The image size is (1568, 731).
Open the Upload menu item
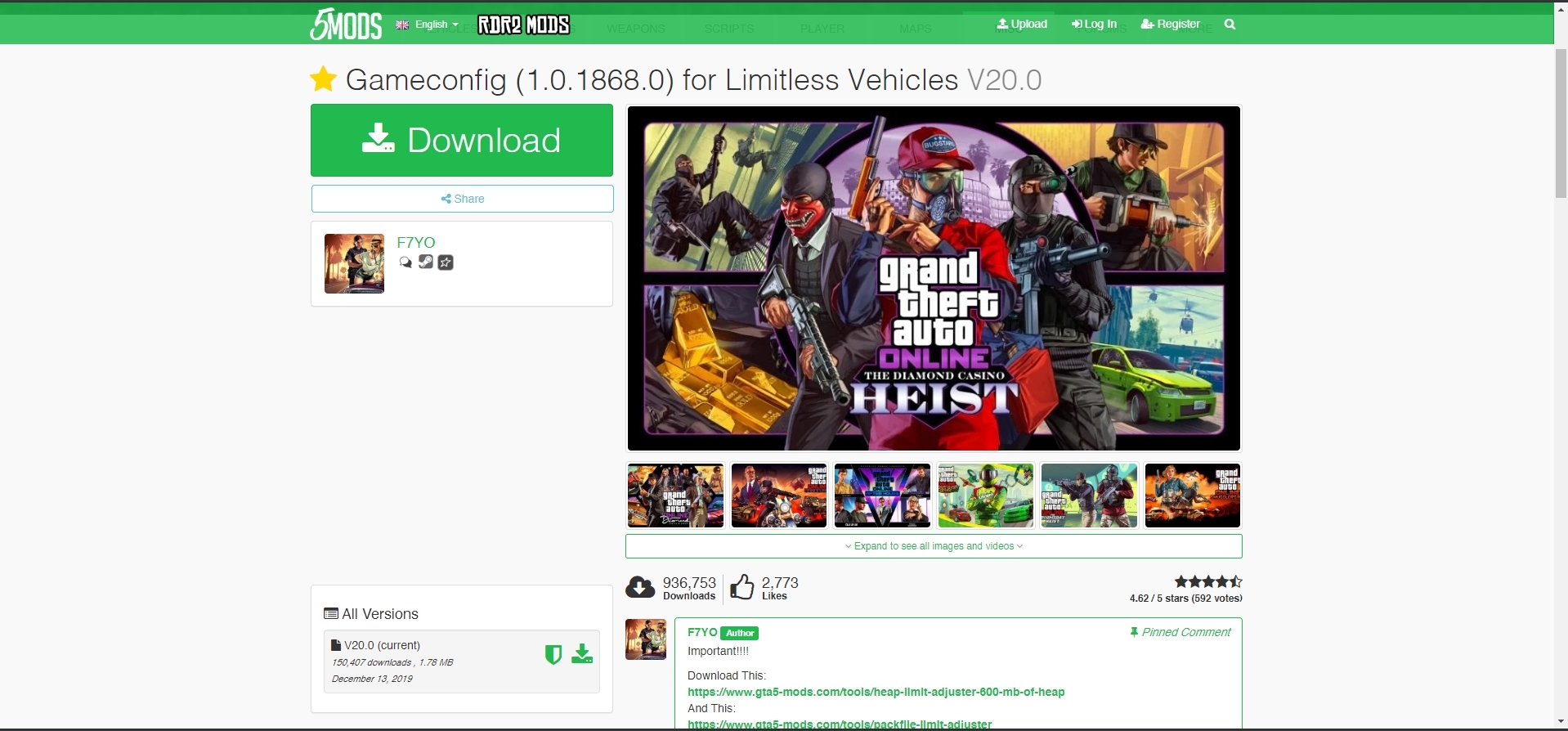coord(1022,25)
